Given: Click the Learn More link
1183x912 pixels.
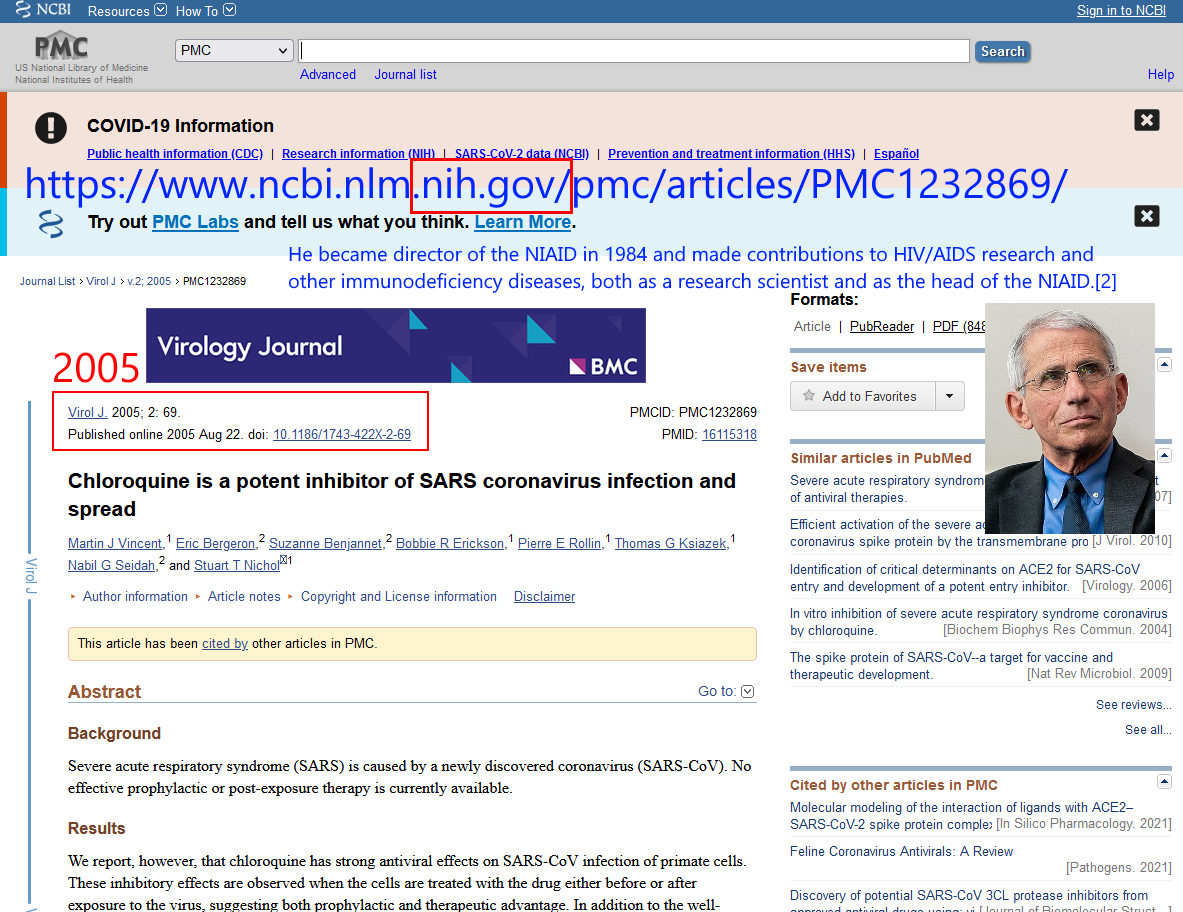Looking at the screenshot, I should 522,222.
